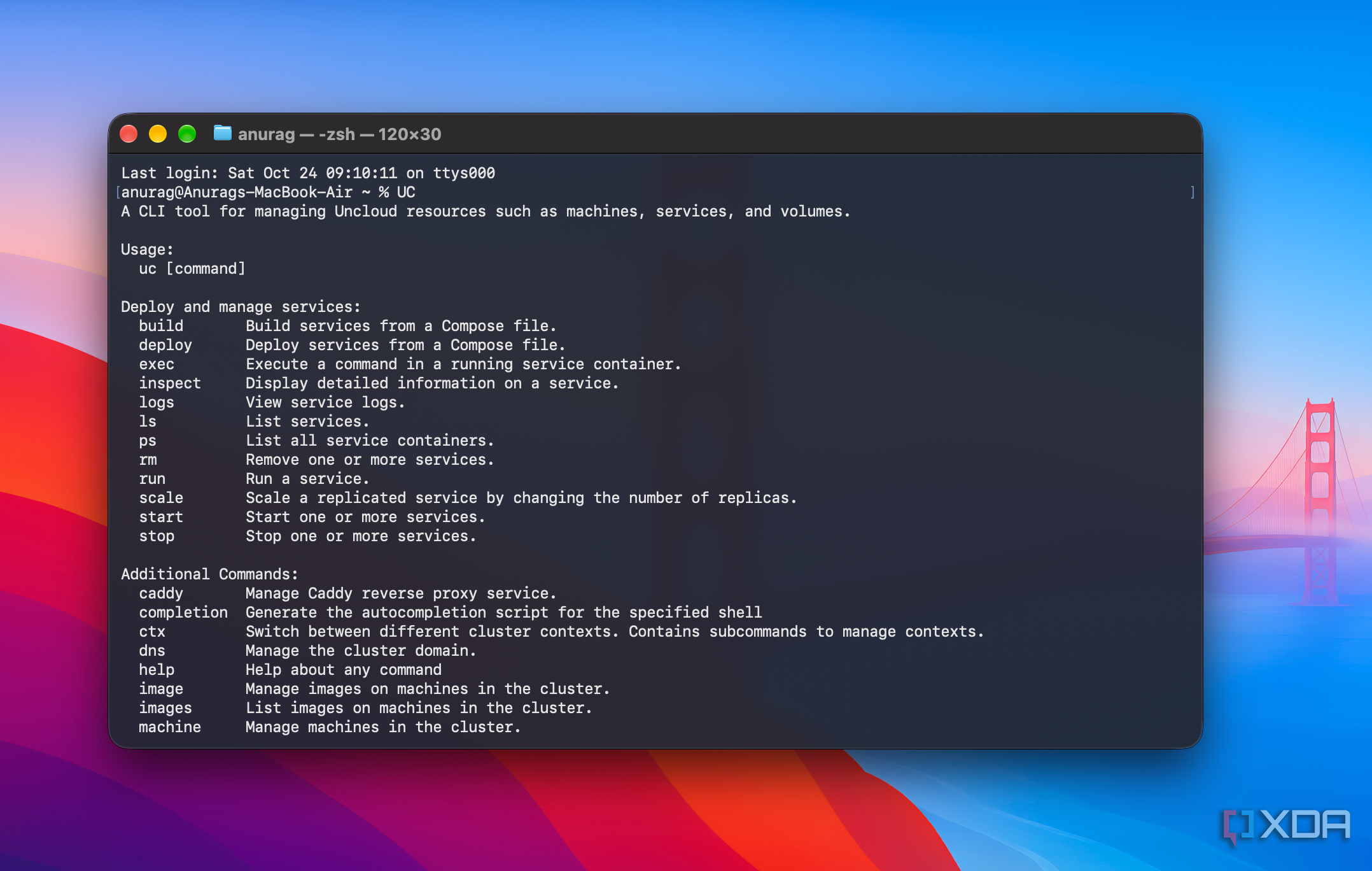Click the XDA logo watermark
This screenshot has height=871, width=1372.
coord(1286,826)
